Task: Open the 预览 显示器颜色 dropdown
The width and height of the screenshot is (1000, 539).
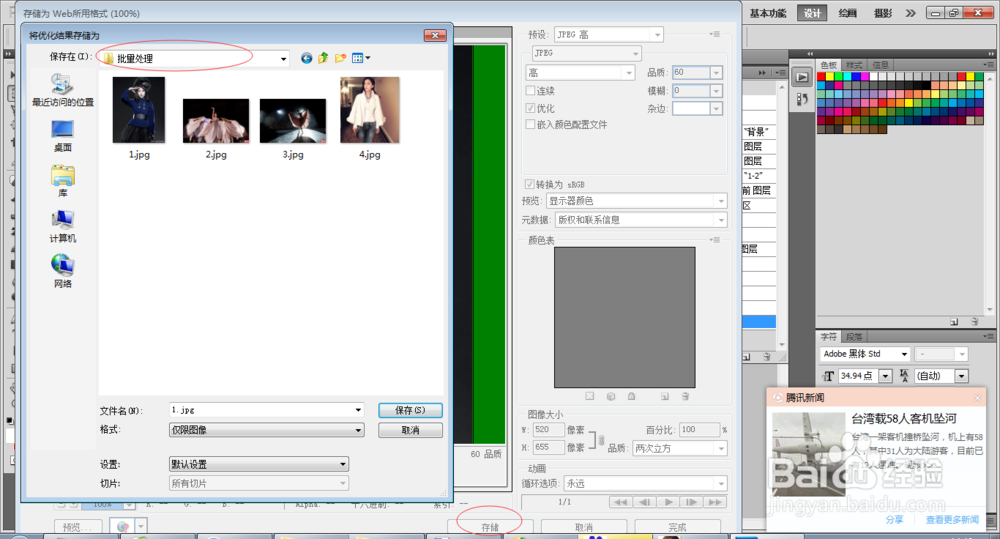Action: point(636,201)
